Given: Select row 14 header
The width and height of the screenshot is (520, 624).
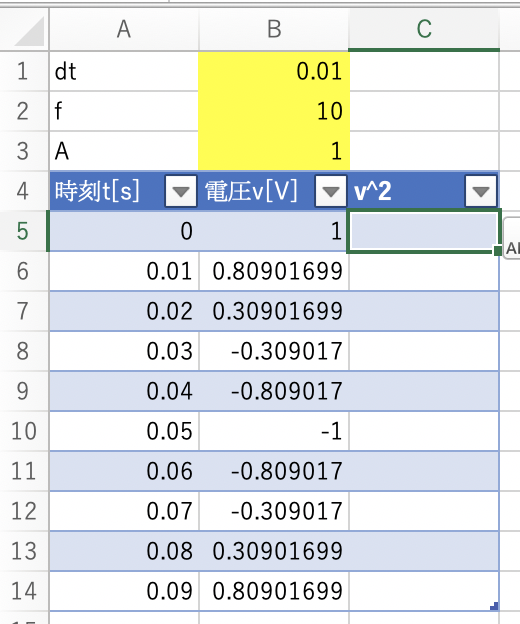Looking at the screenshot, I should [24, 591].
